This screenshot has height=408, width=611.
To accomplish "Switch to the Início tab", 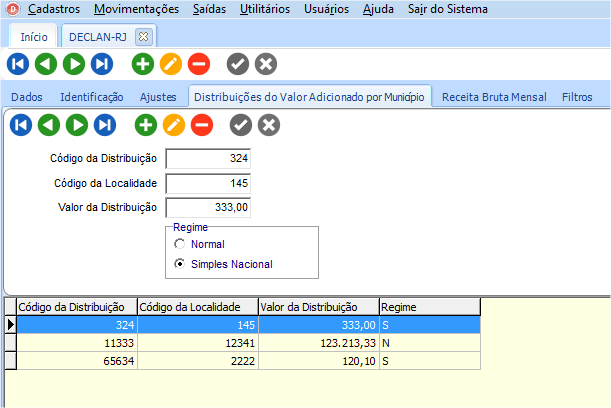I will (x=34, y=37).
